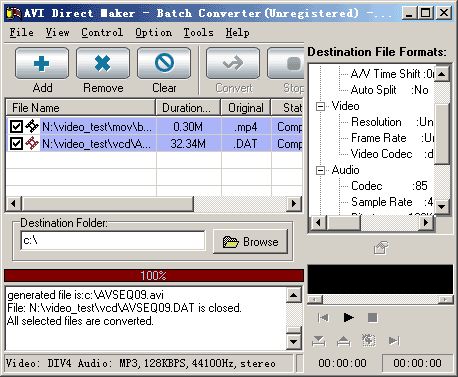Select the Sample Rate tree item
Image resolution: width=458 pixels, height=377 pixels.
tap(392, 202)
